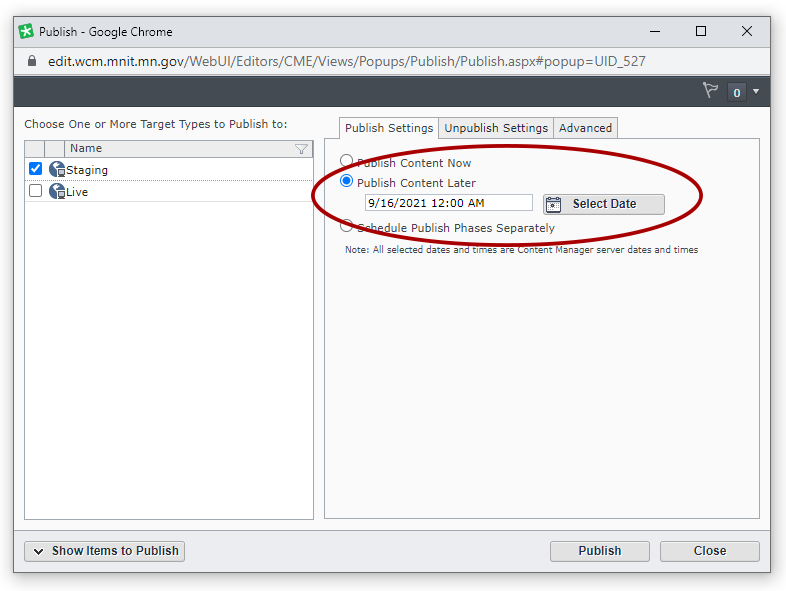Go to the Publish Settings tab

[389, 128]
